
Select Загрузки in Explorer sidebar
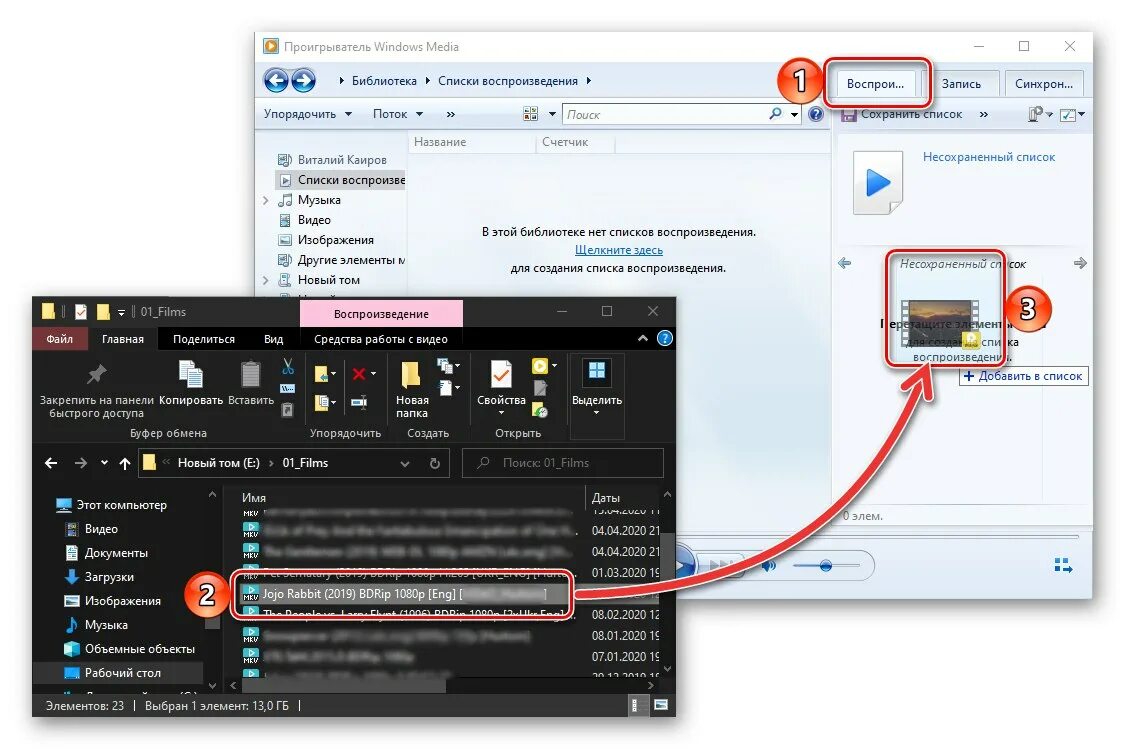point(100,577)
